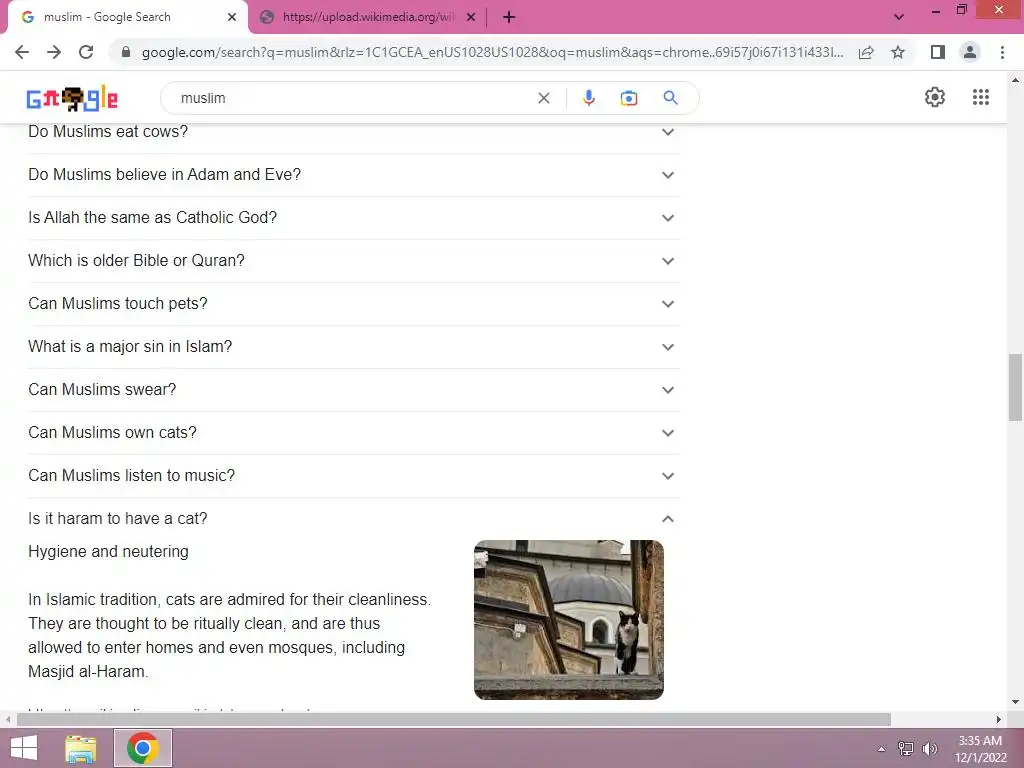Go back to the previous page
Image resolution: width=1024 pixels, height=768 pixels.
pos(22,52)
